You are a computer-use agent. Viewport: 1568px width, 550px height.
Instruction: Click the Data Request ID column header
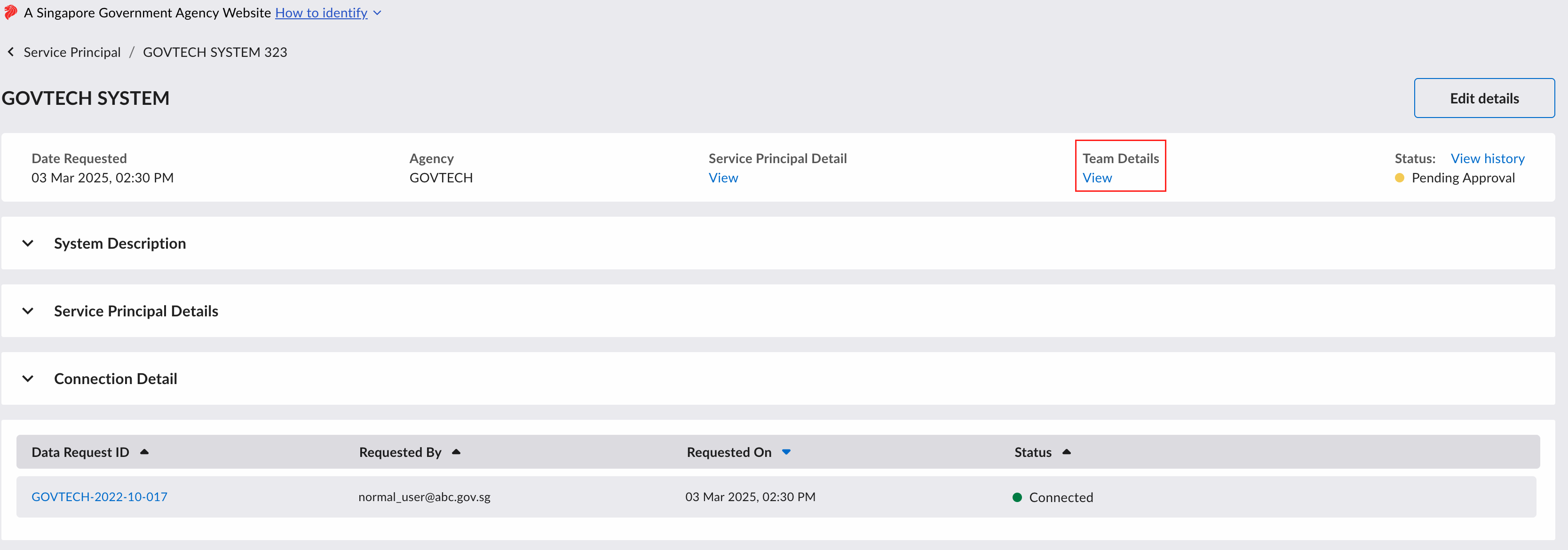point(80,452)
